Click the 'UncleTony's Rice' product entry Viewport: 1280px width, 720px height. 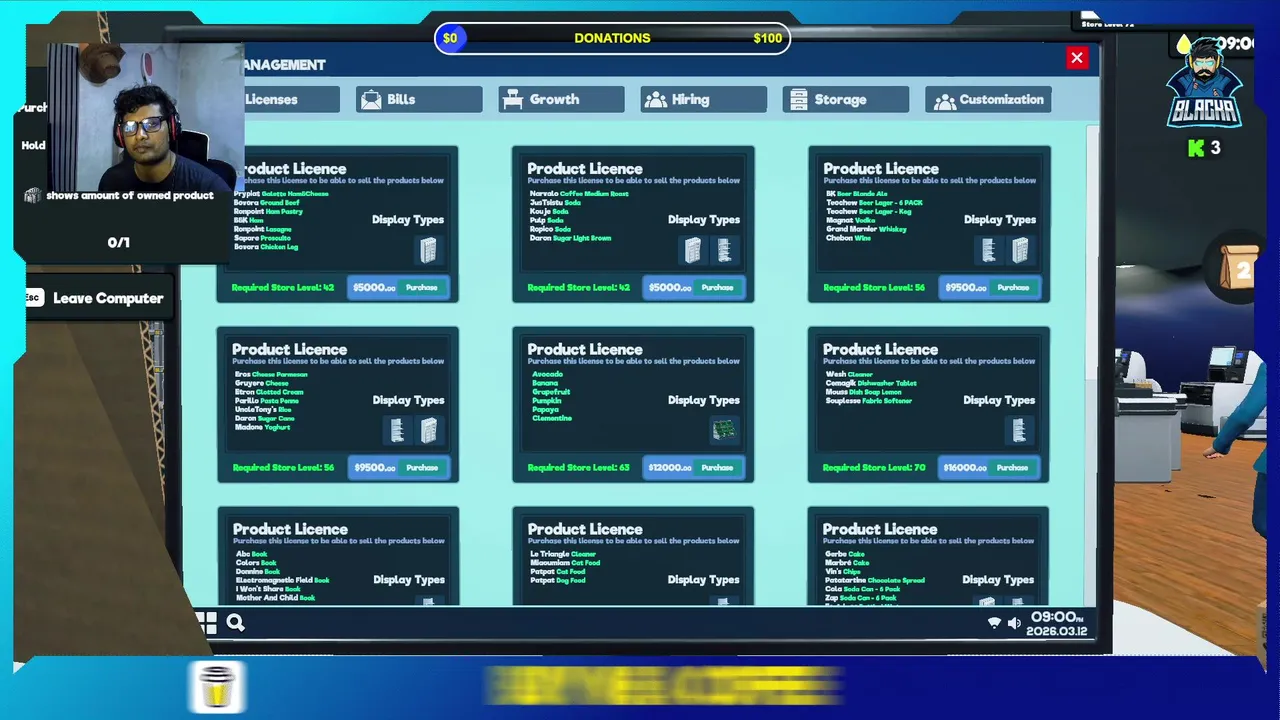263,409
